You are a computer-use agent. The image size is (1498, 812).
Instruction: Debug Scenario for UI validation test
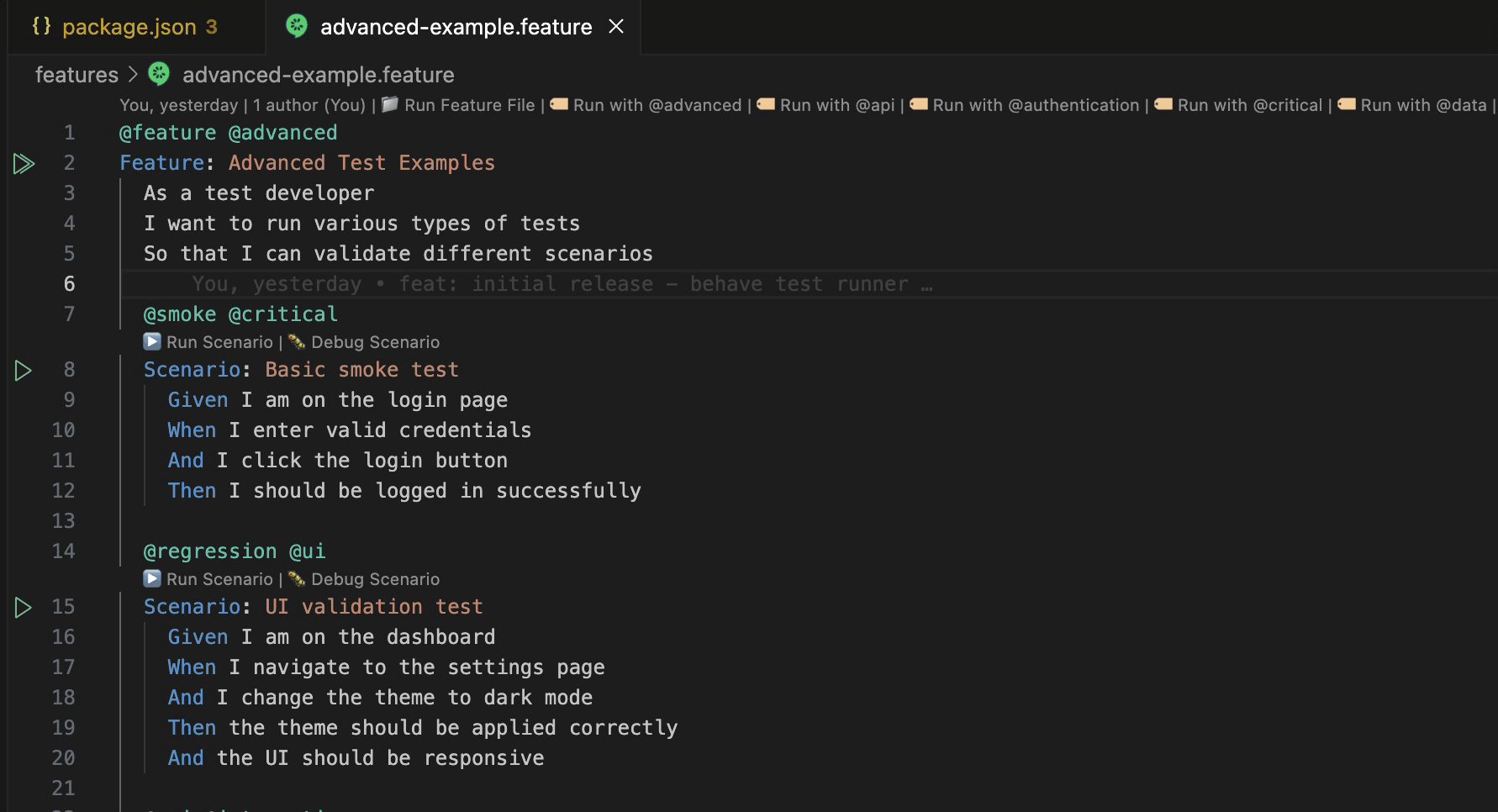(x=375, y=579)
